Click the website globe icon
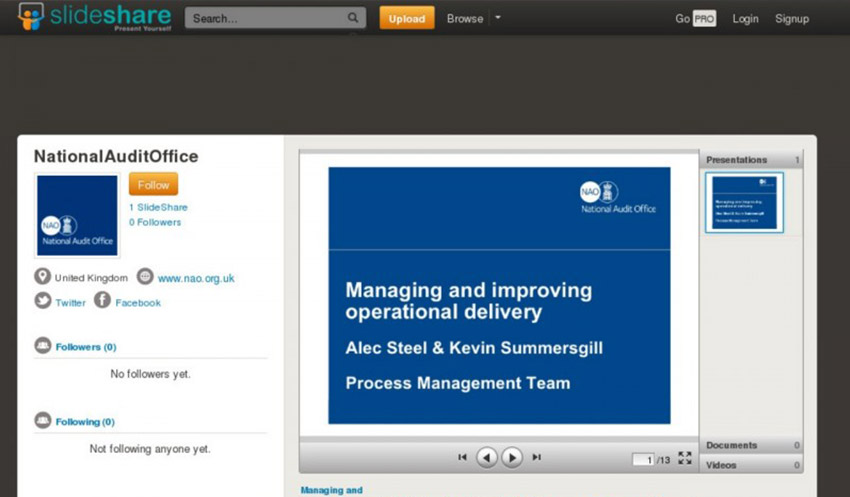This screenshot has width=850, height=497. tap(145, 276)
